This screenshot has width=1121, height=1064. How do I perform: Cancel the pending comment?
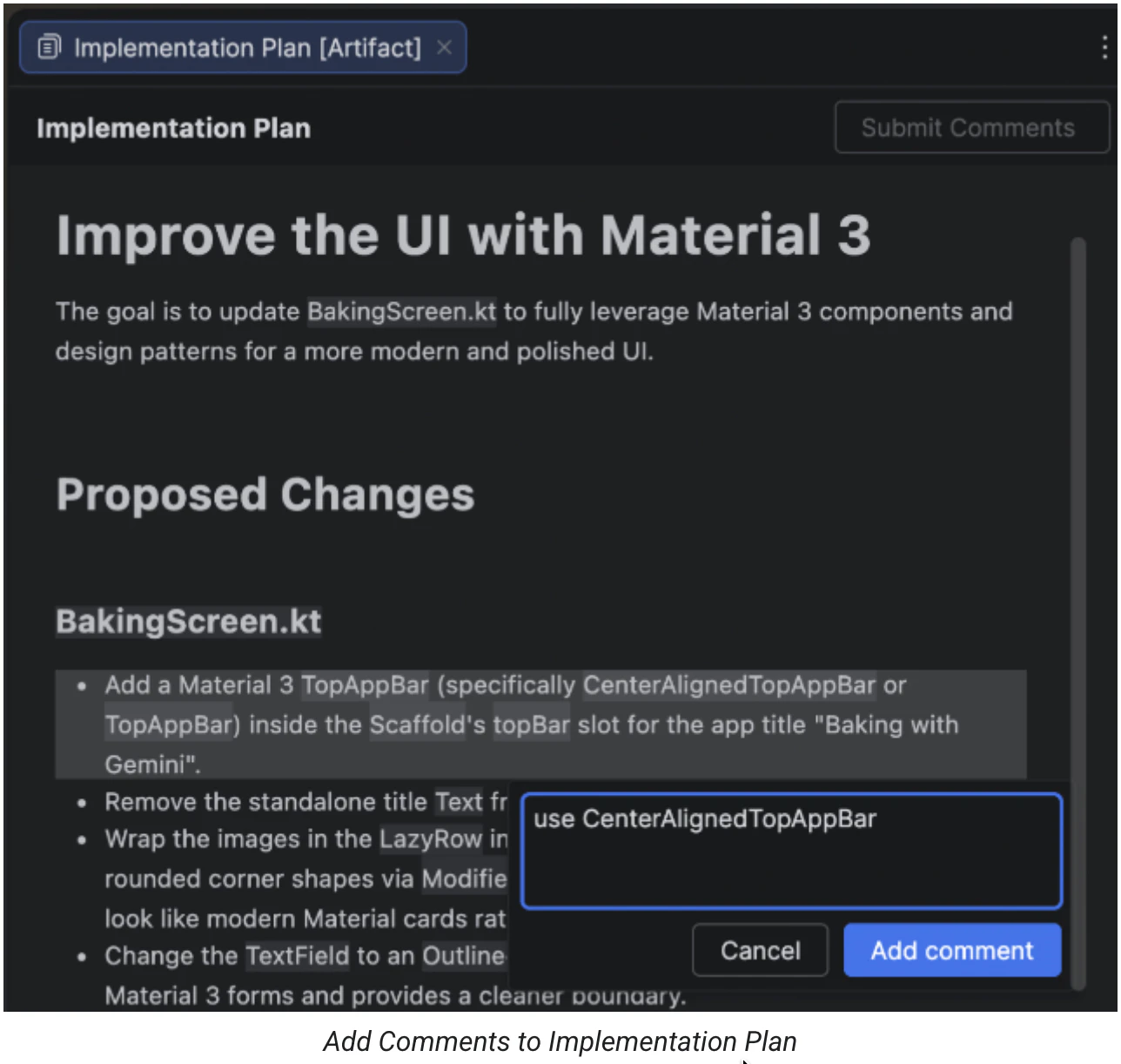[x=759, y=950]
